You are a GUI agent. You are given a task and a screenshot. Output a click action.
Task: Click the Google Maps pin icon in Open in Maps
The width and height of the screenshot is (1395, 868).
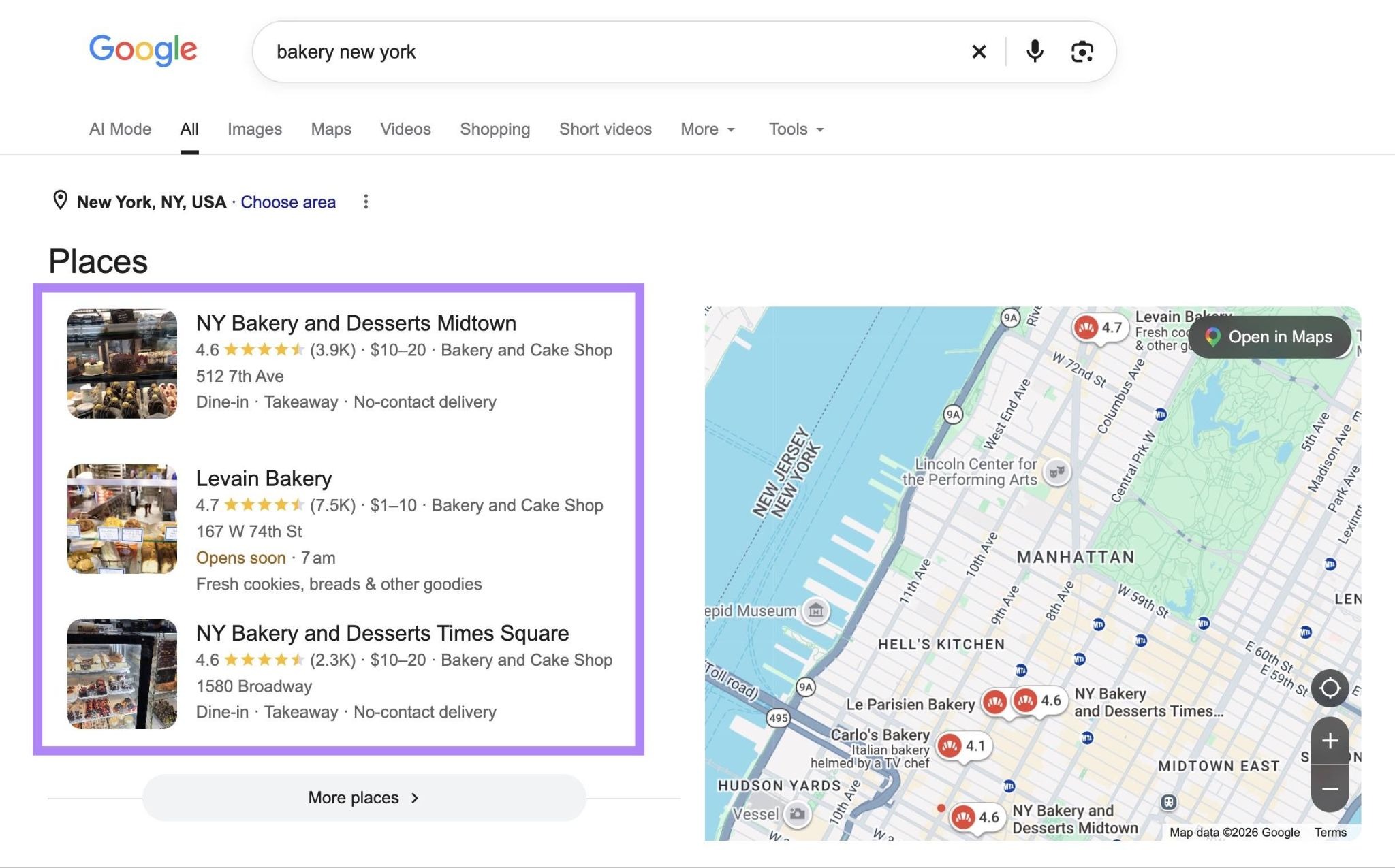pyautogui.click(x=1212, y=337)
